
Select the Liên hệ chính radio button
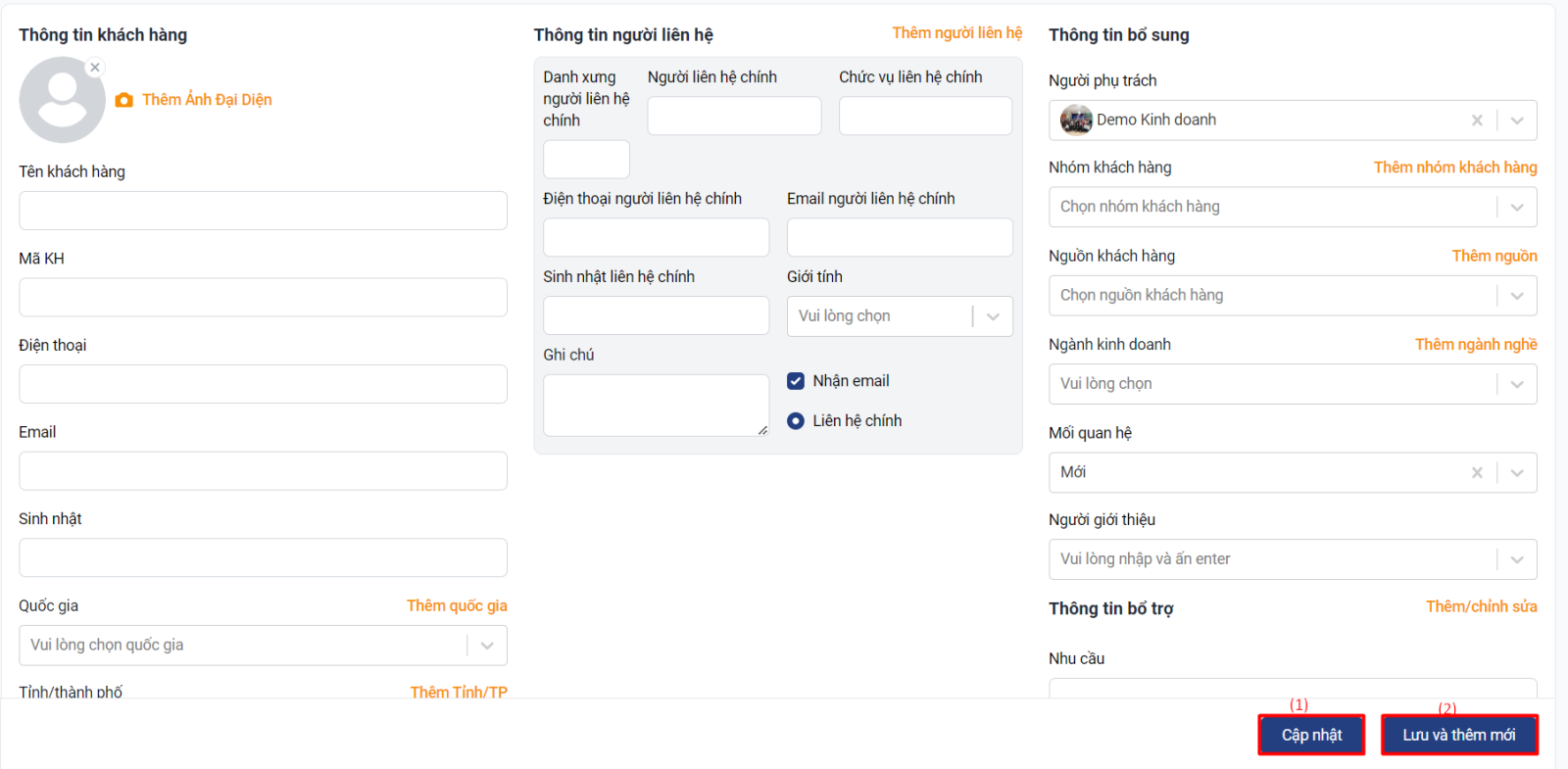point(796,421)
